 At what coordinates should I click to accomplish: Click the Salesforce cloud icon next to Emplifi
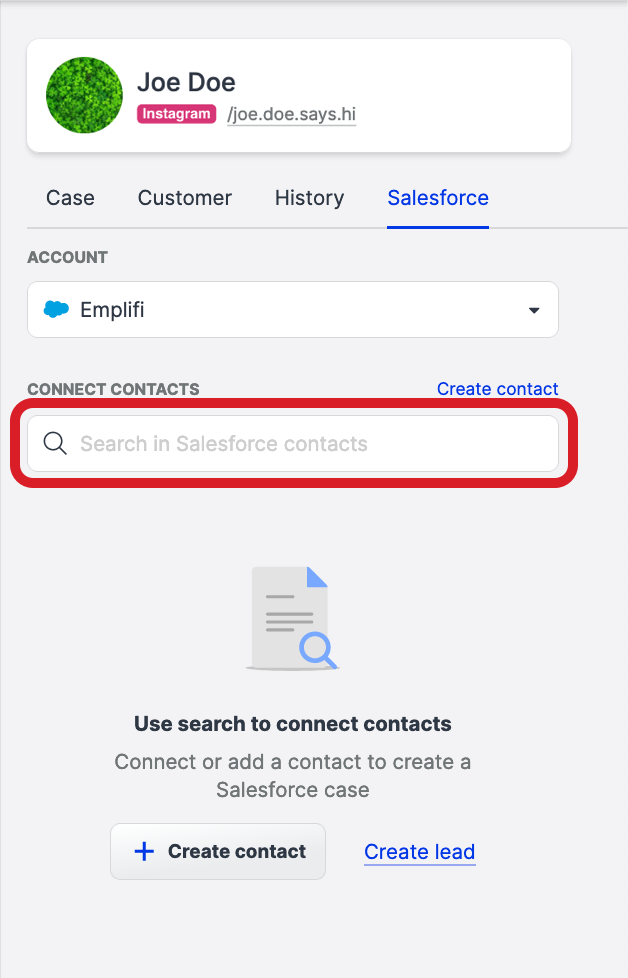58,310
